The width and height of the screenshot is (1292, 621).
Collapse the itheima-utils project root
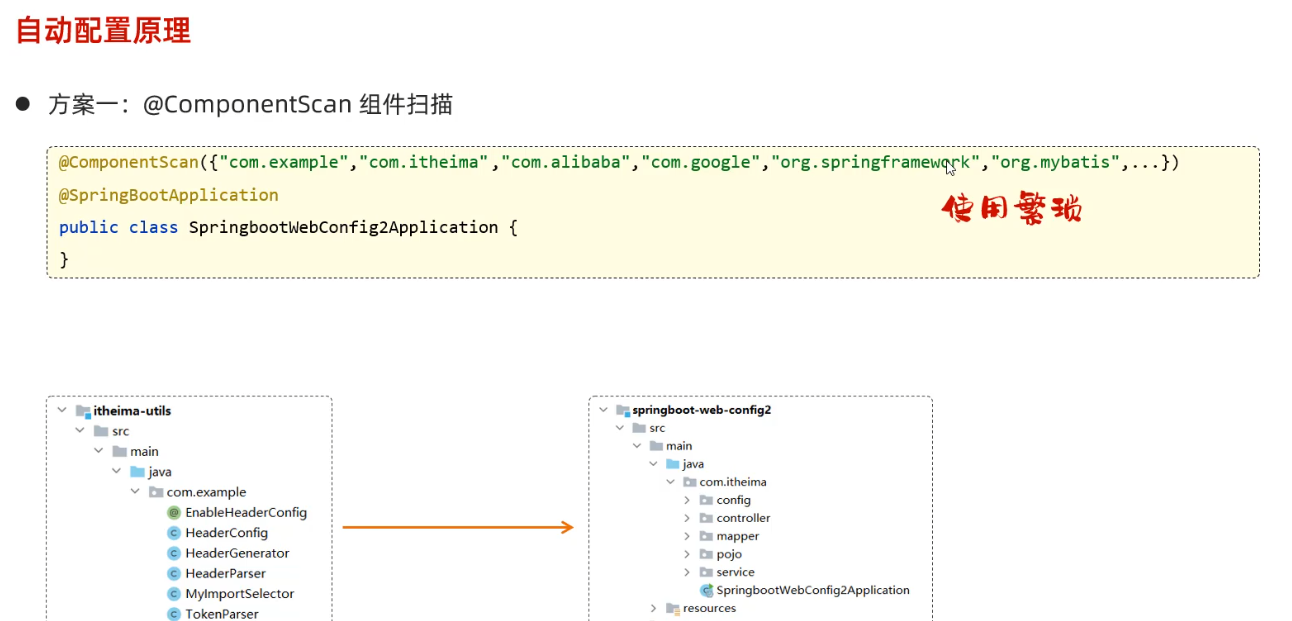[x=62, y=411]
